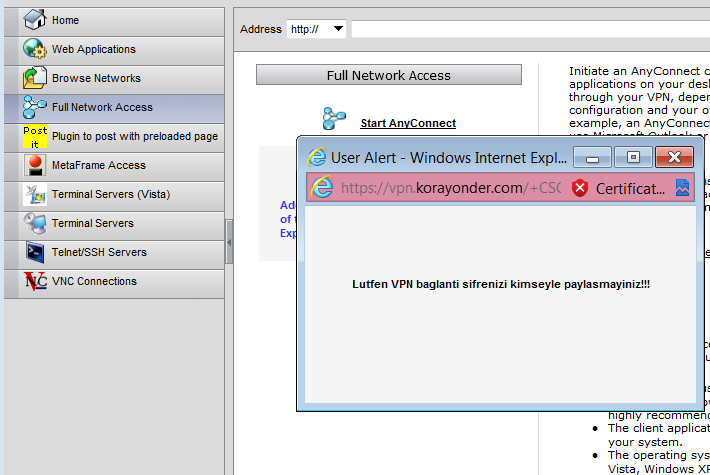710x475 pixels.
Task: Open Plugin to post with preloaded page
Action: pyautogui.click(x=114, y=136)
